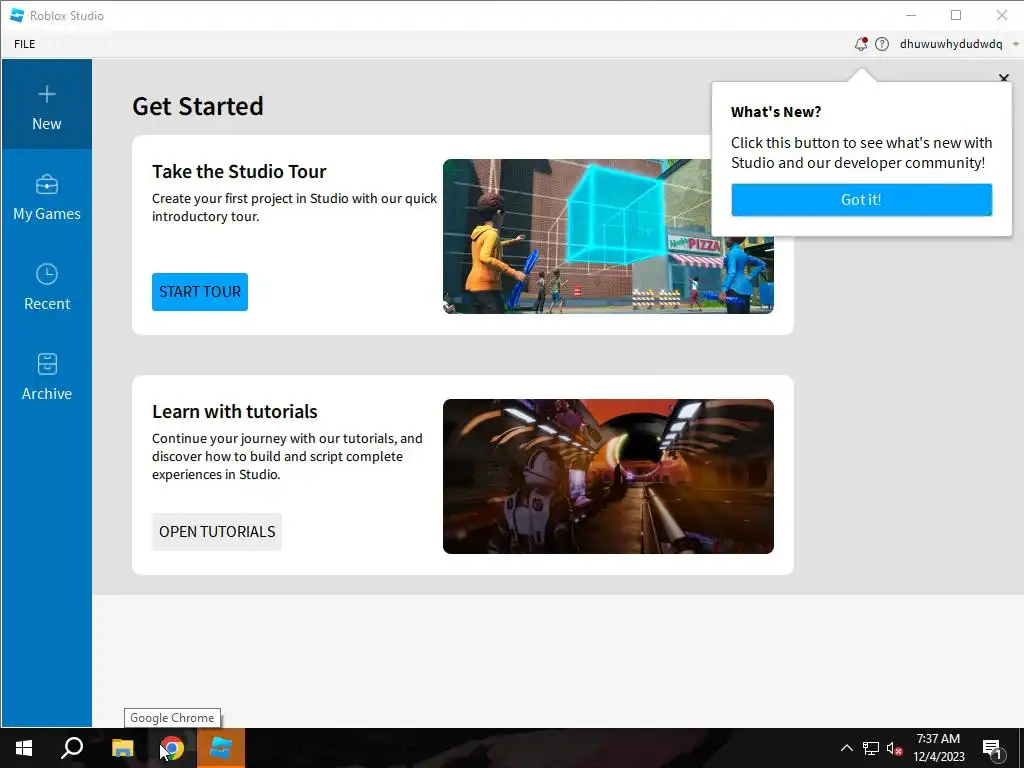Open the taskbar clock and date

938,748
